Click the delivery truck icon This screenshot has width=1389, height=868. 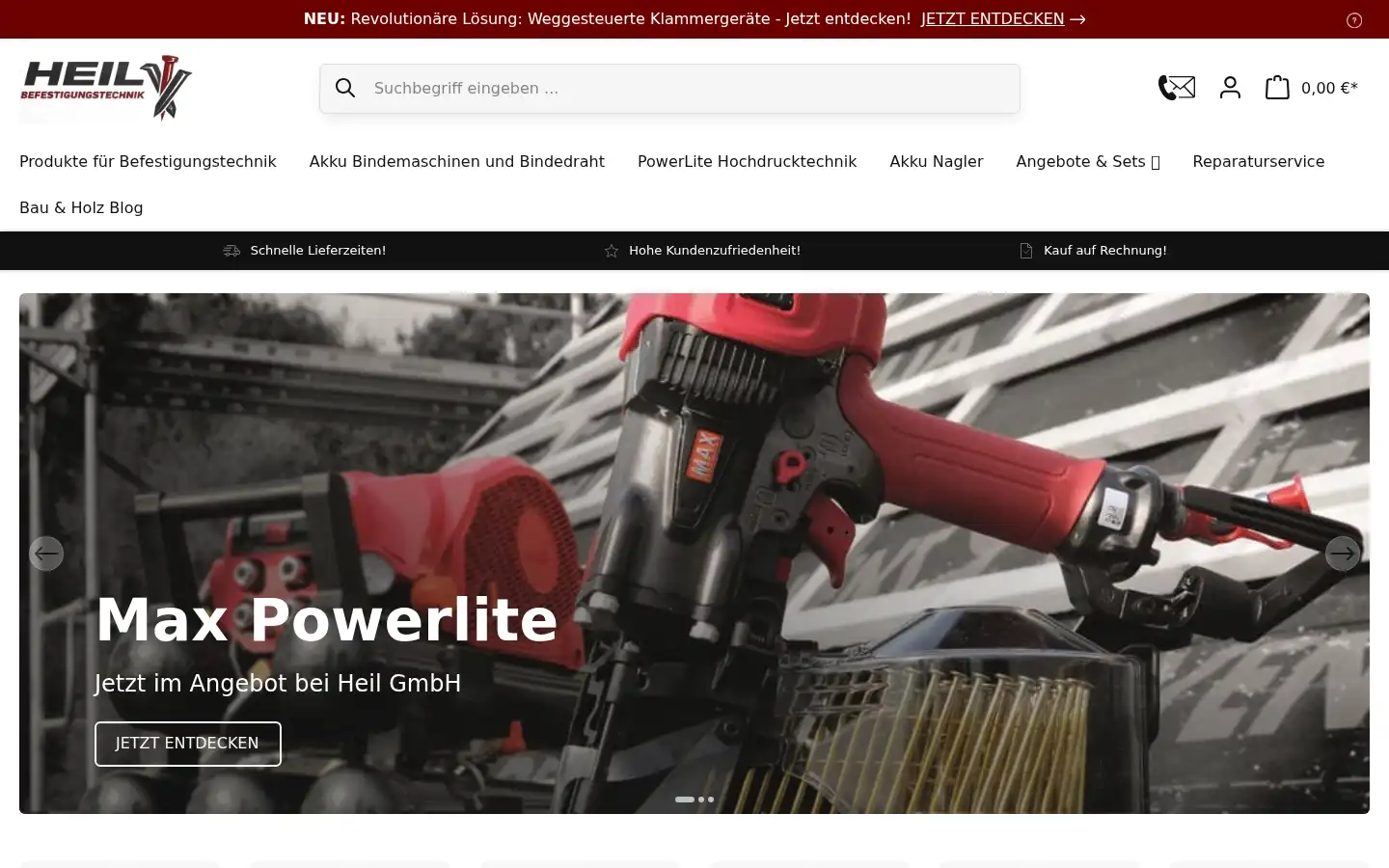click(231, 251)
